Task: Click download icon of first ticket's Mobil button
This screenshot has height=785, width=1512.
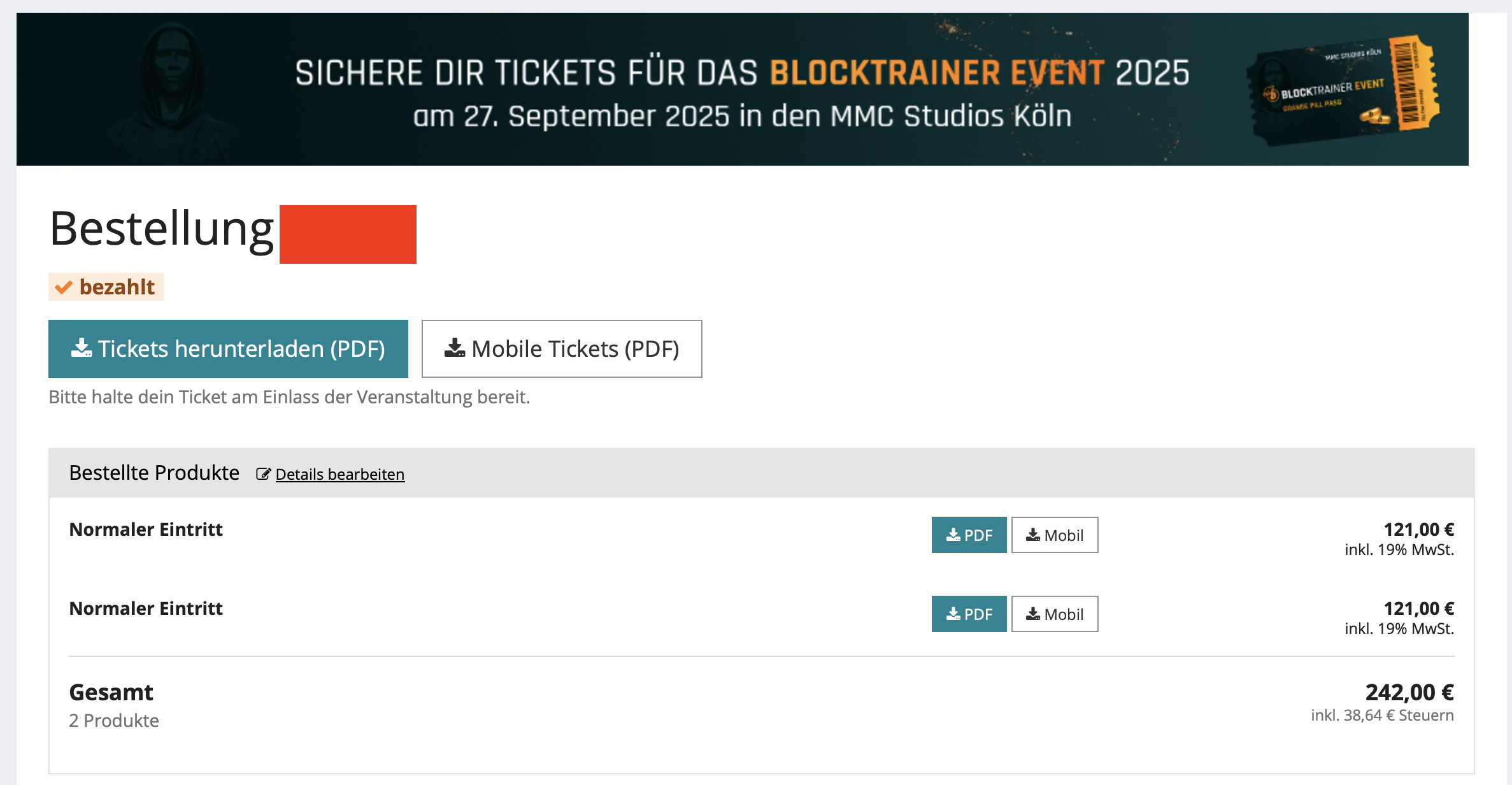Action: [1032, 535]
